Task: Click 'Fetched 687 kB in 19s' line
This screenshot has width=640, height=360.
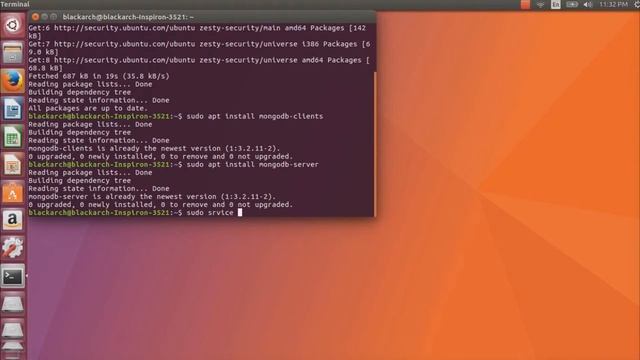Action: (99, 76)
